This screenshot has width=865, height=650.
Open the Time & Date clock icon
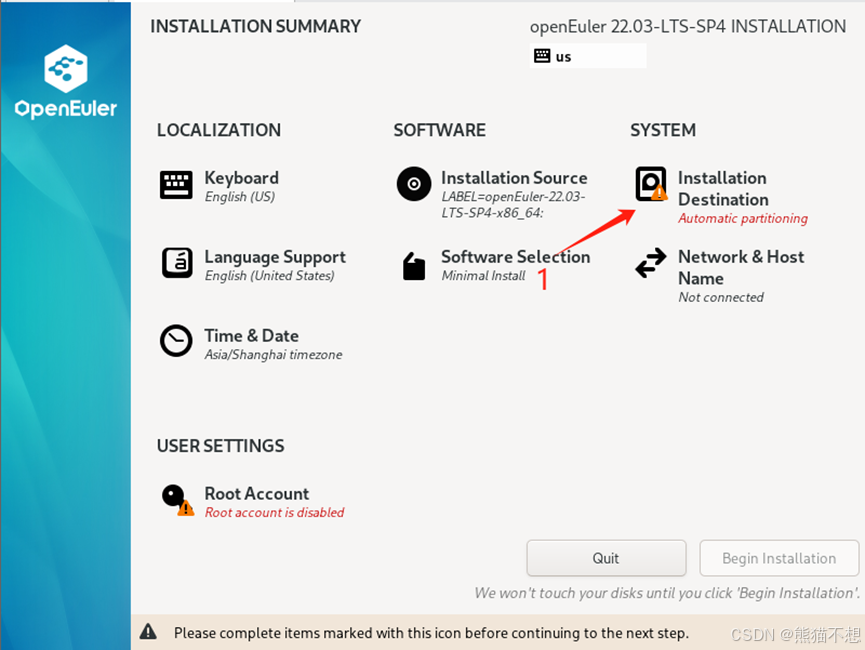176,340
